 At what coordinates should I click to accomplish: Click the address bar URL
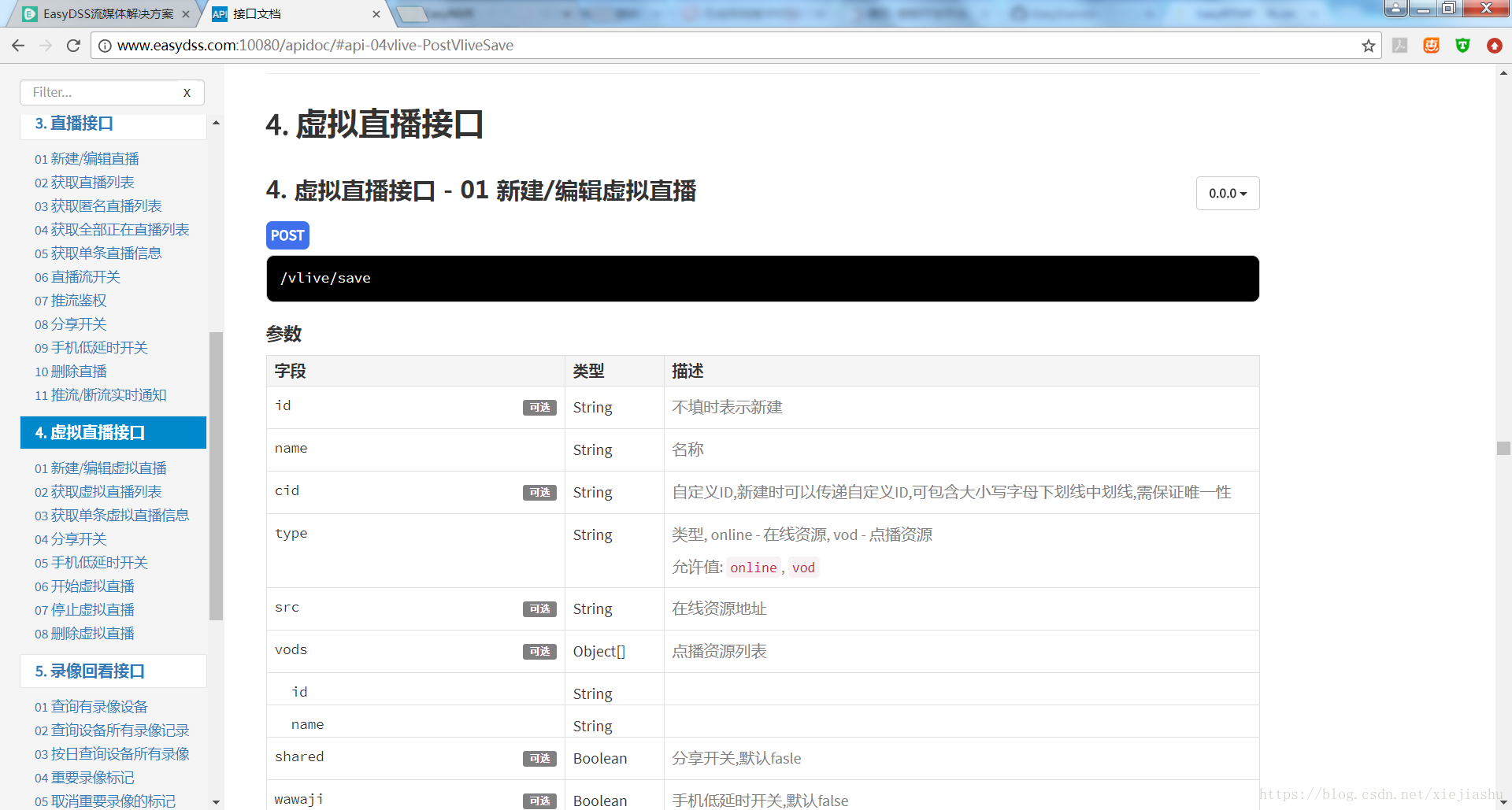[x=315, y=46]
